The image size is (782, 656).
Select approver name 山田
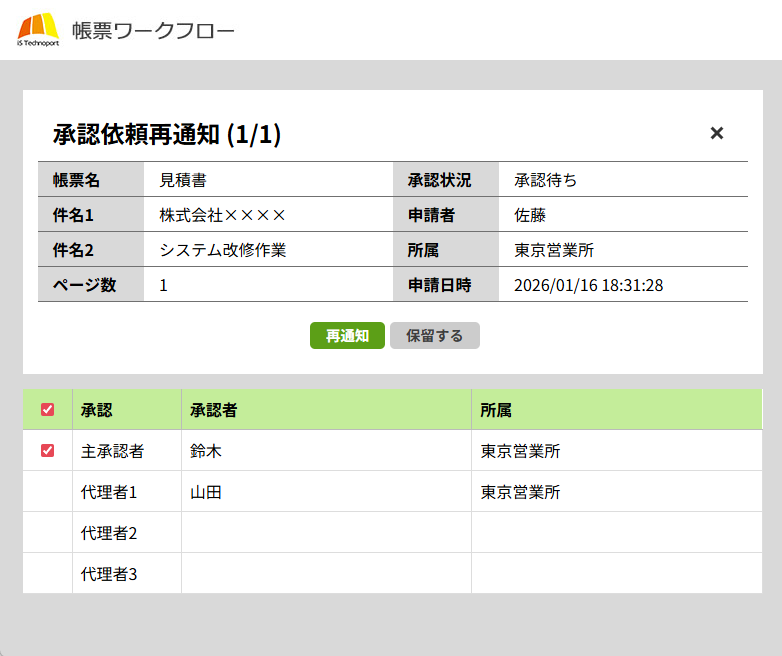pos(205,492)
